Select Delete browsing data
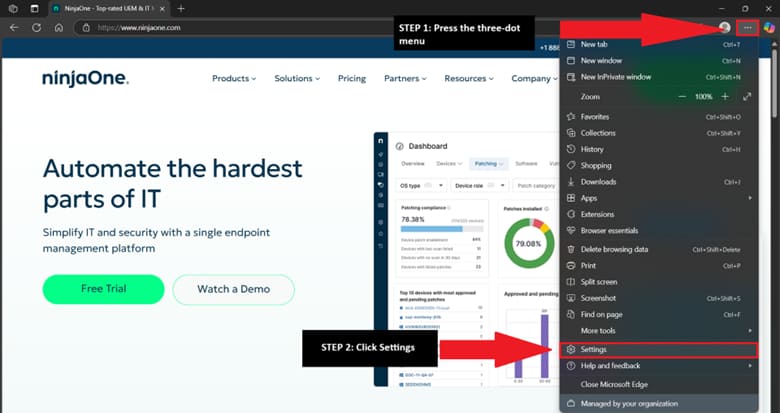 click(x=659, y=250)
